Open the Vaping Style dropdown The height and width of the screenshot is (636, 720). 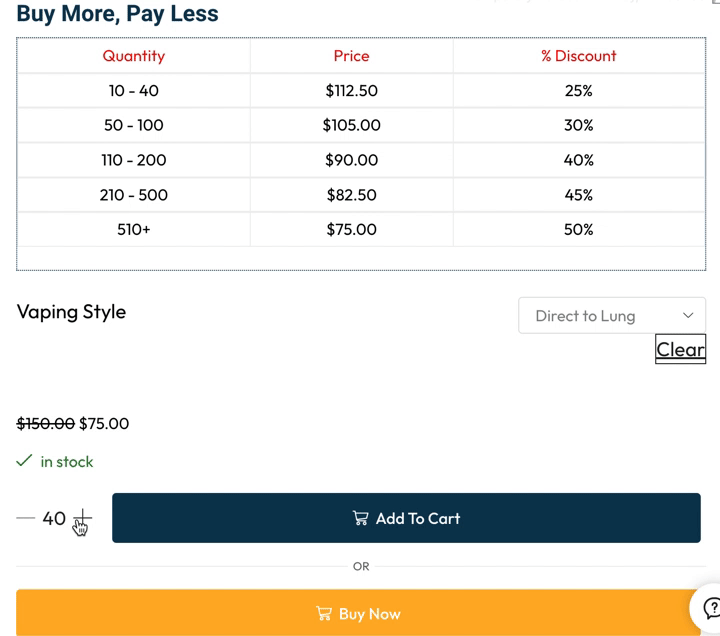pos(611,316)
